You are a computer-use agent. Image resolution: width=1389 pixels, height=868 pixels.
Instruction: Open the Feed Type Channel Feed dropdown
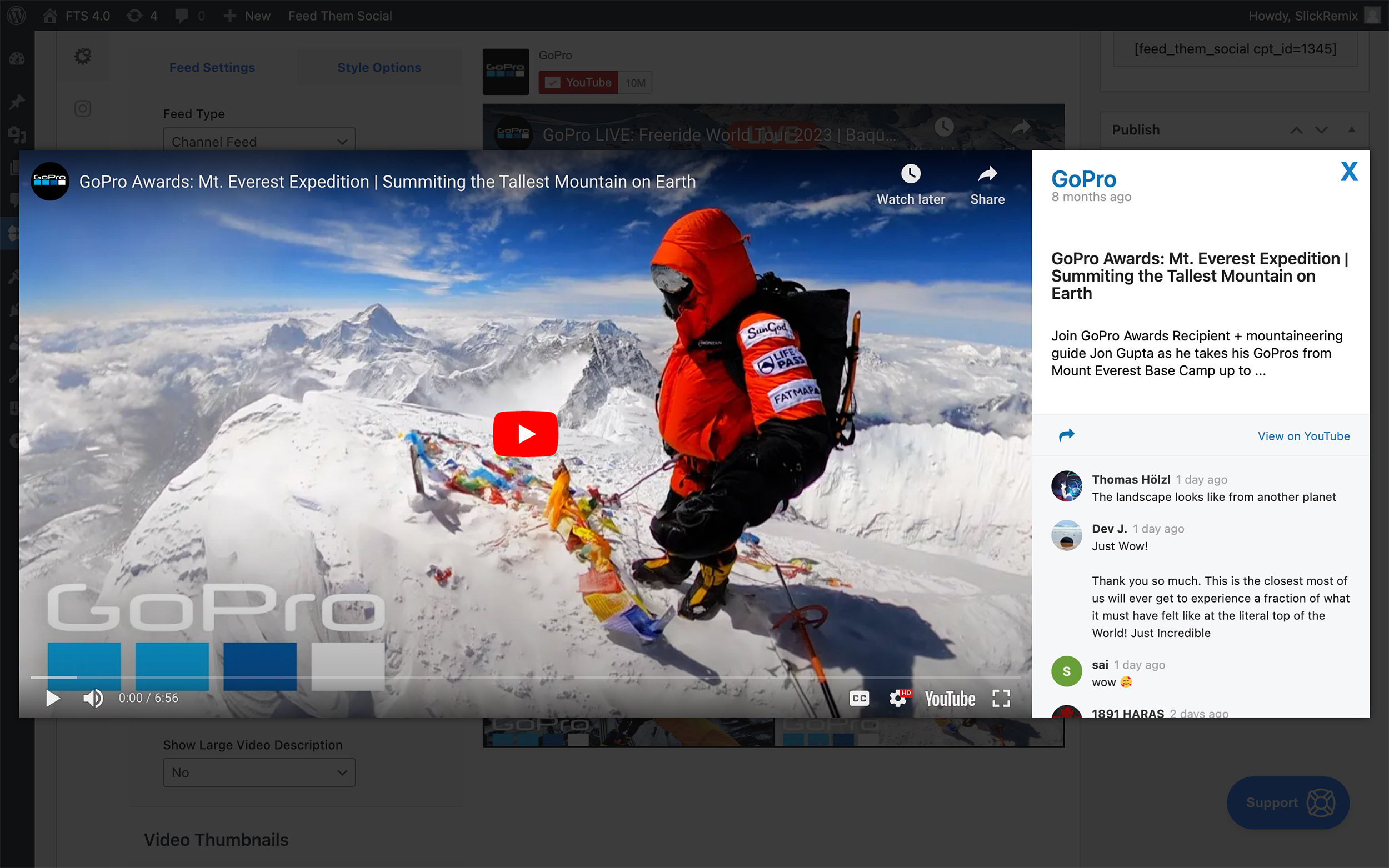[259, 141]
